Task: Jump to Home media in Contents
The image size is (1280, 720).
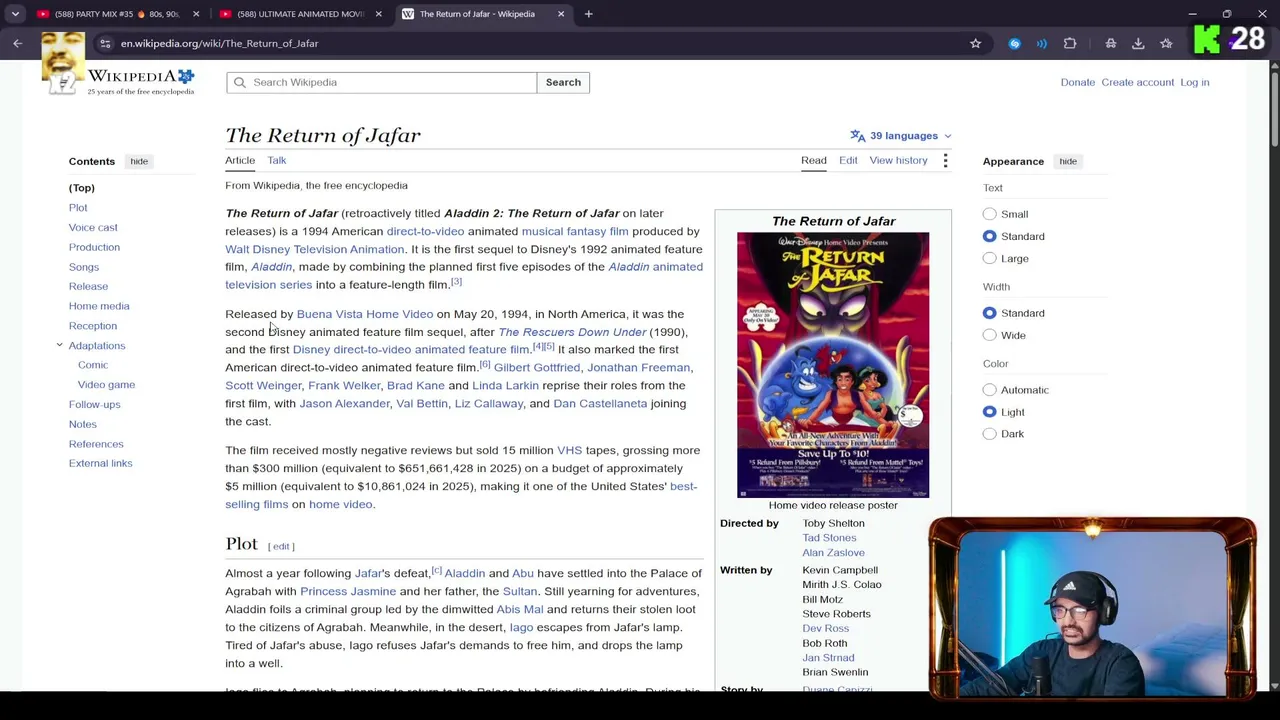Action: click(x=99, y=306)
